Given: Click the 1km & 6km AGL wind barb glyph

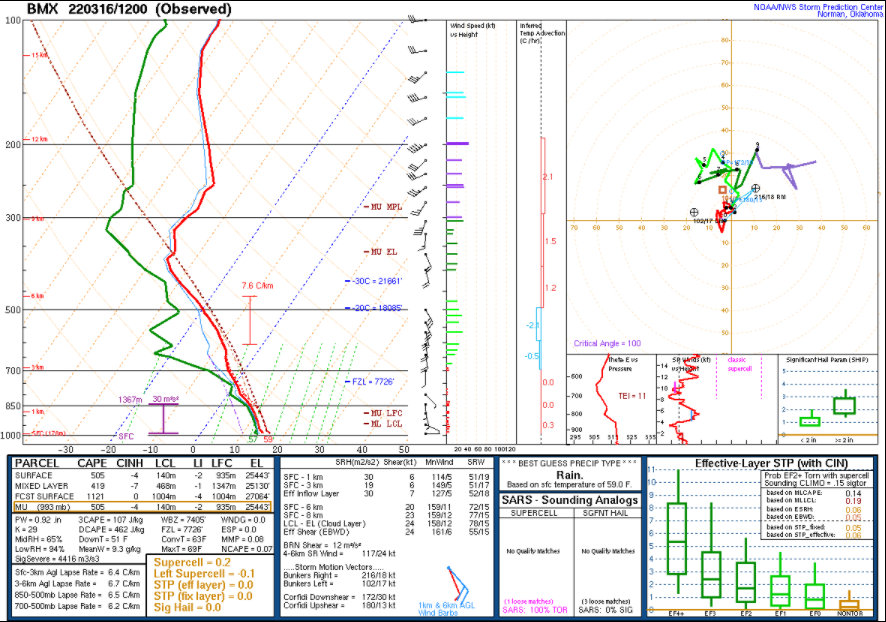Looking at the screenshot, I should [x=458, y=584].
